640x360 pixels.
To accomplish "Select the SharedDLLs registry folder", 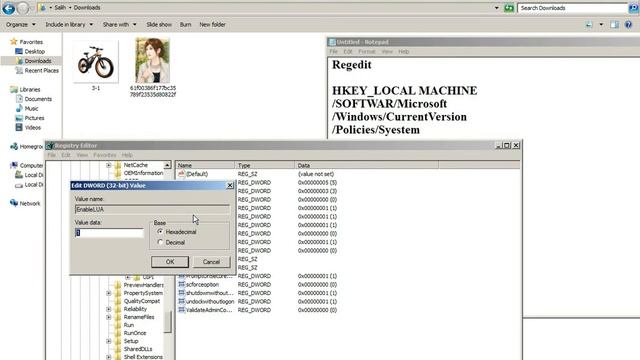I will coord(138,349).
